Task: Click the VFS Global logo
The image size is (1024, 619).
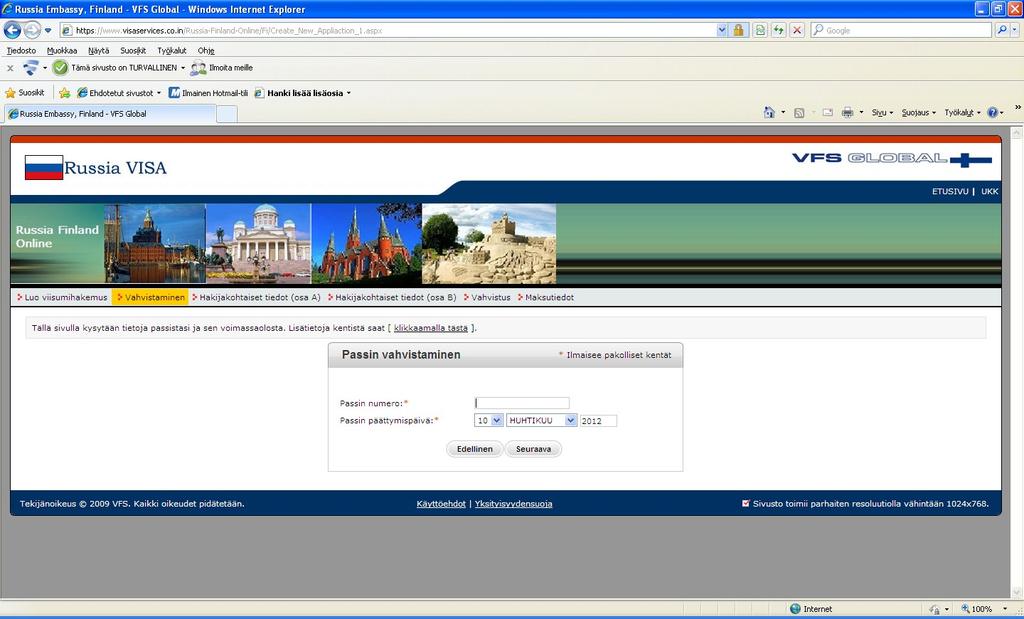Action: tap(891, 159)
